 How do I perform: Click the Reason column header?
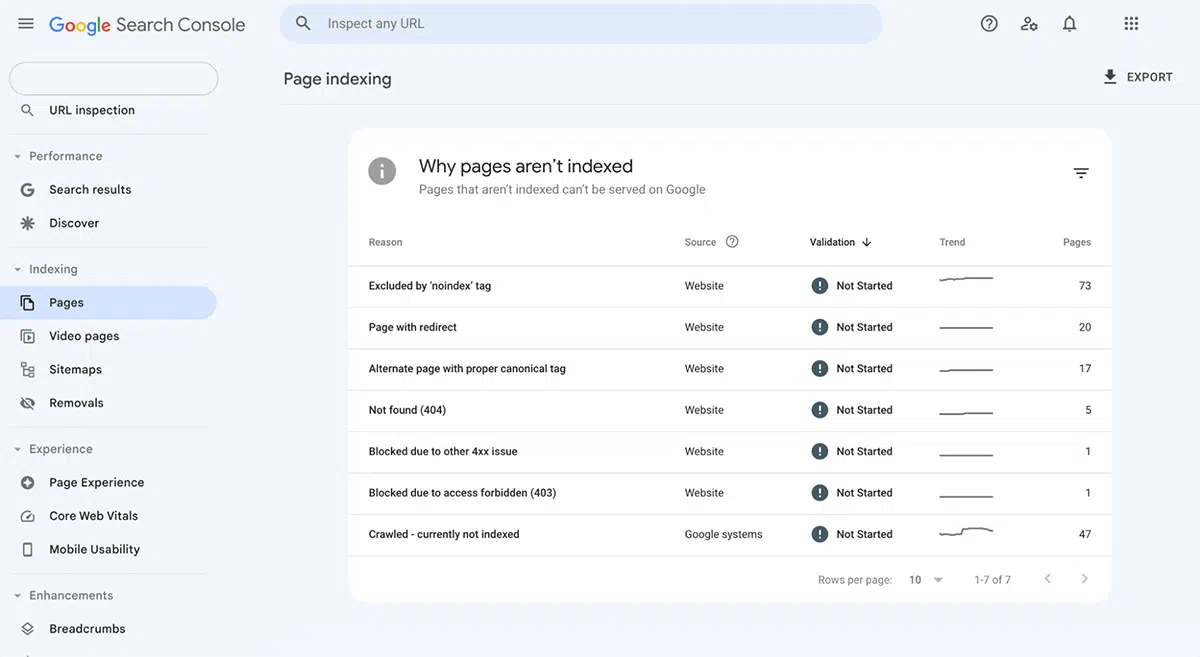(386, 242)
